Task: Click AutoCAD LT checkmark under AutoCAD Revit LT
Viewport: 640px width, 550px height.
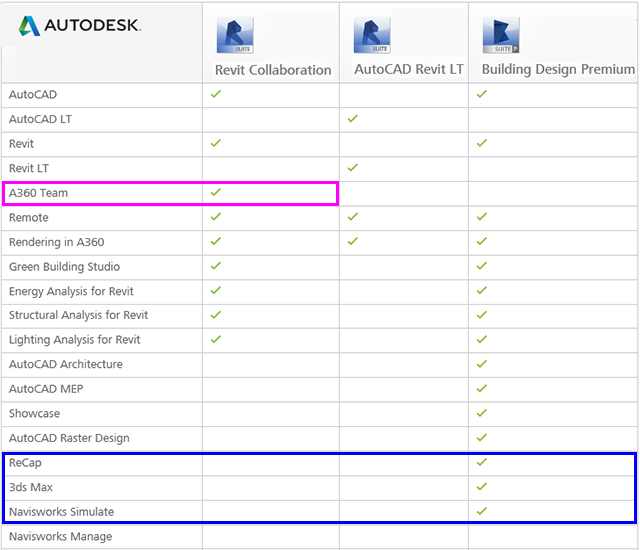Action: [x=353, y=118]
